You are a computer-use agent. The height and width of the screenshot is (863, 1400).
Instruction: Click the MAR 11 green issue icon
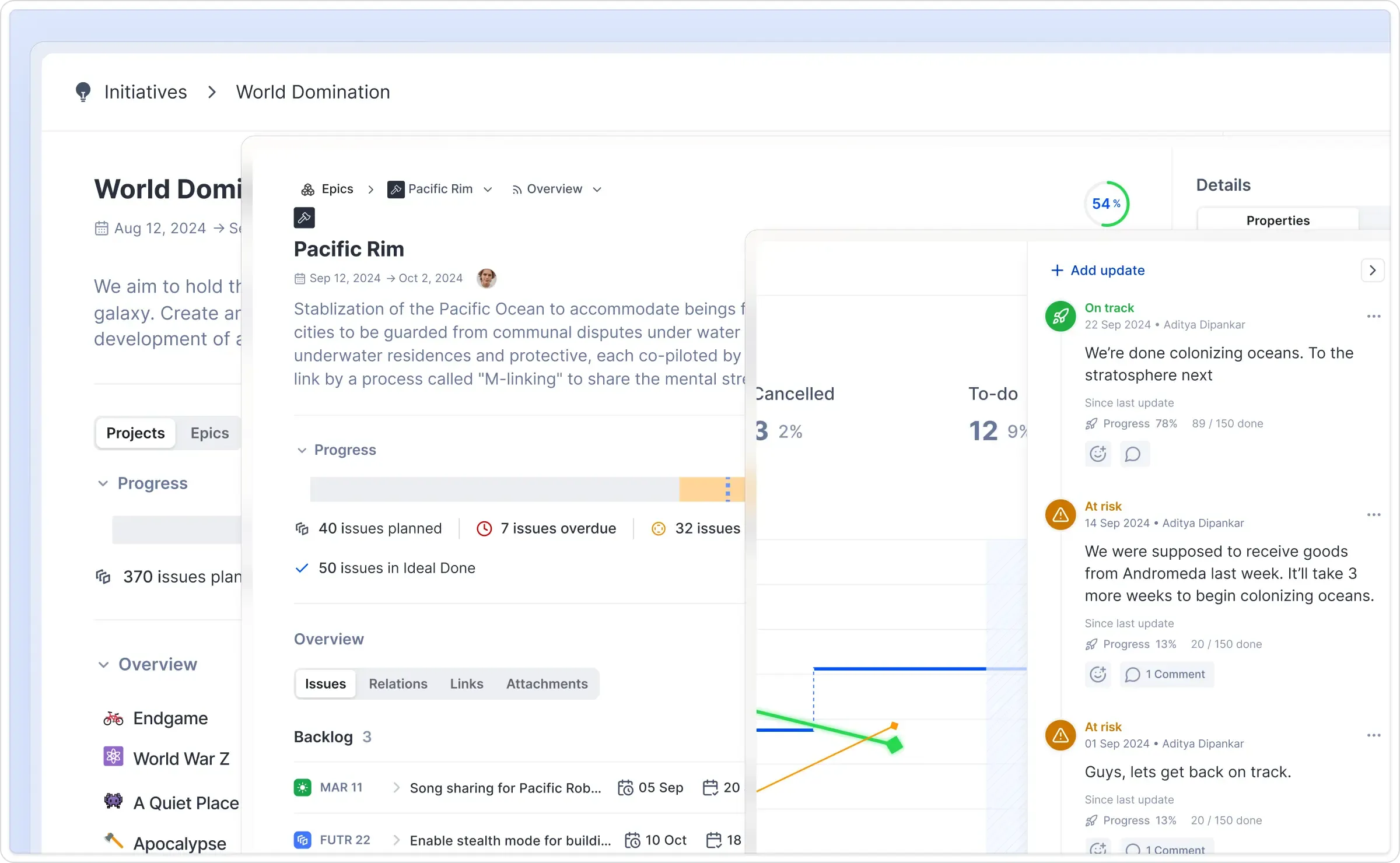click(x=302, y=788)
